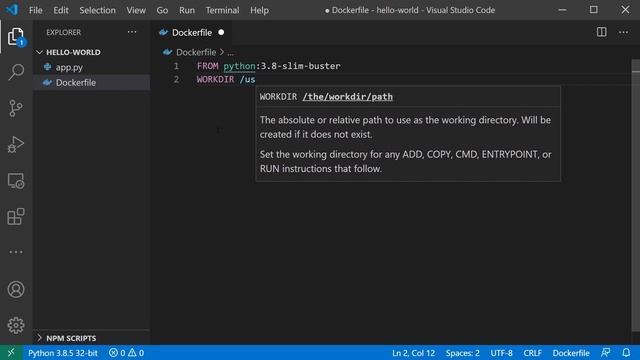
Task: Open the Extensions view
Action: [x=16, y=216]
